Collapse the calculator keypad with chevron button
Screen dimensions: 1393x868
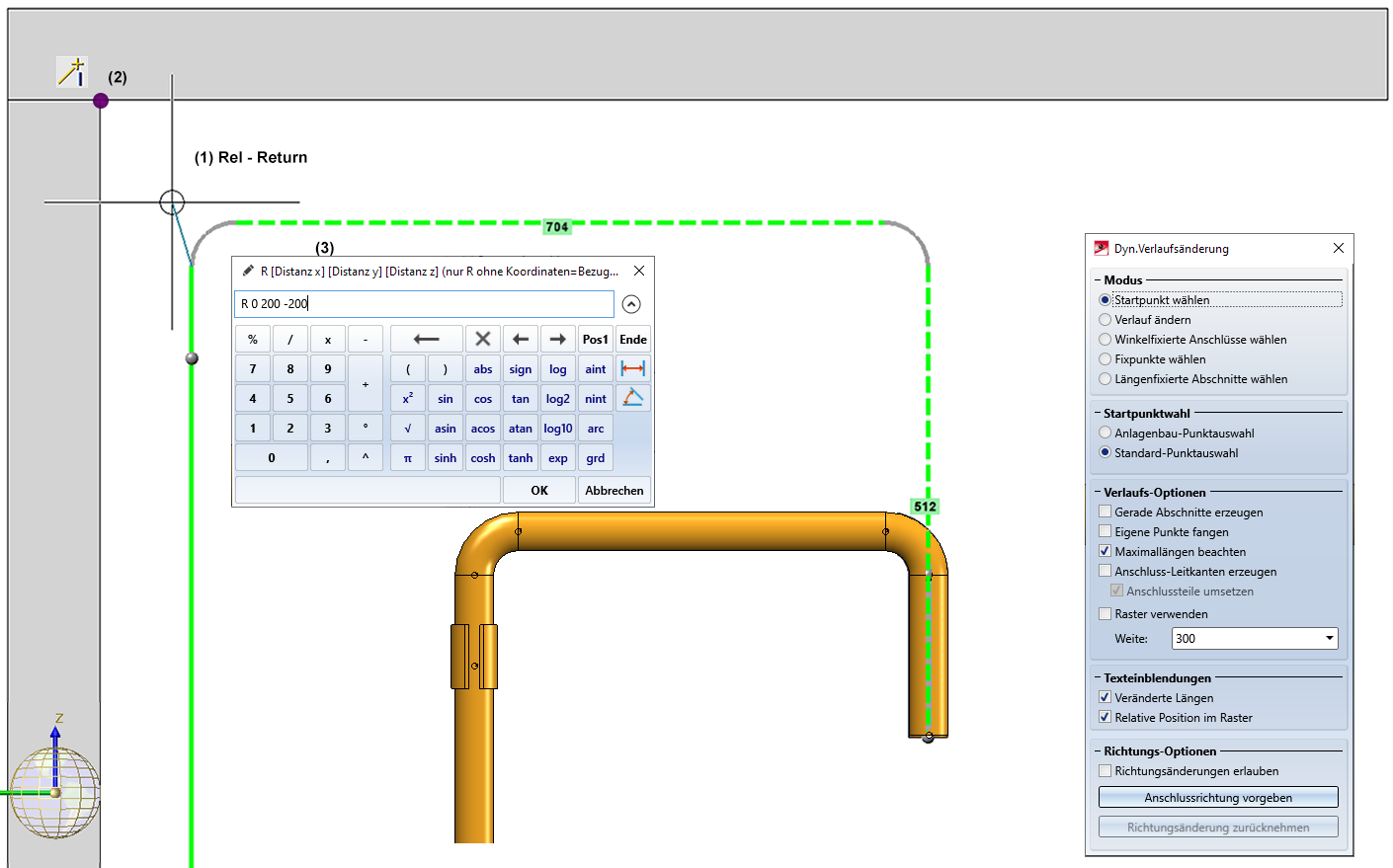click(631, 304)
